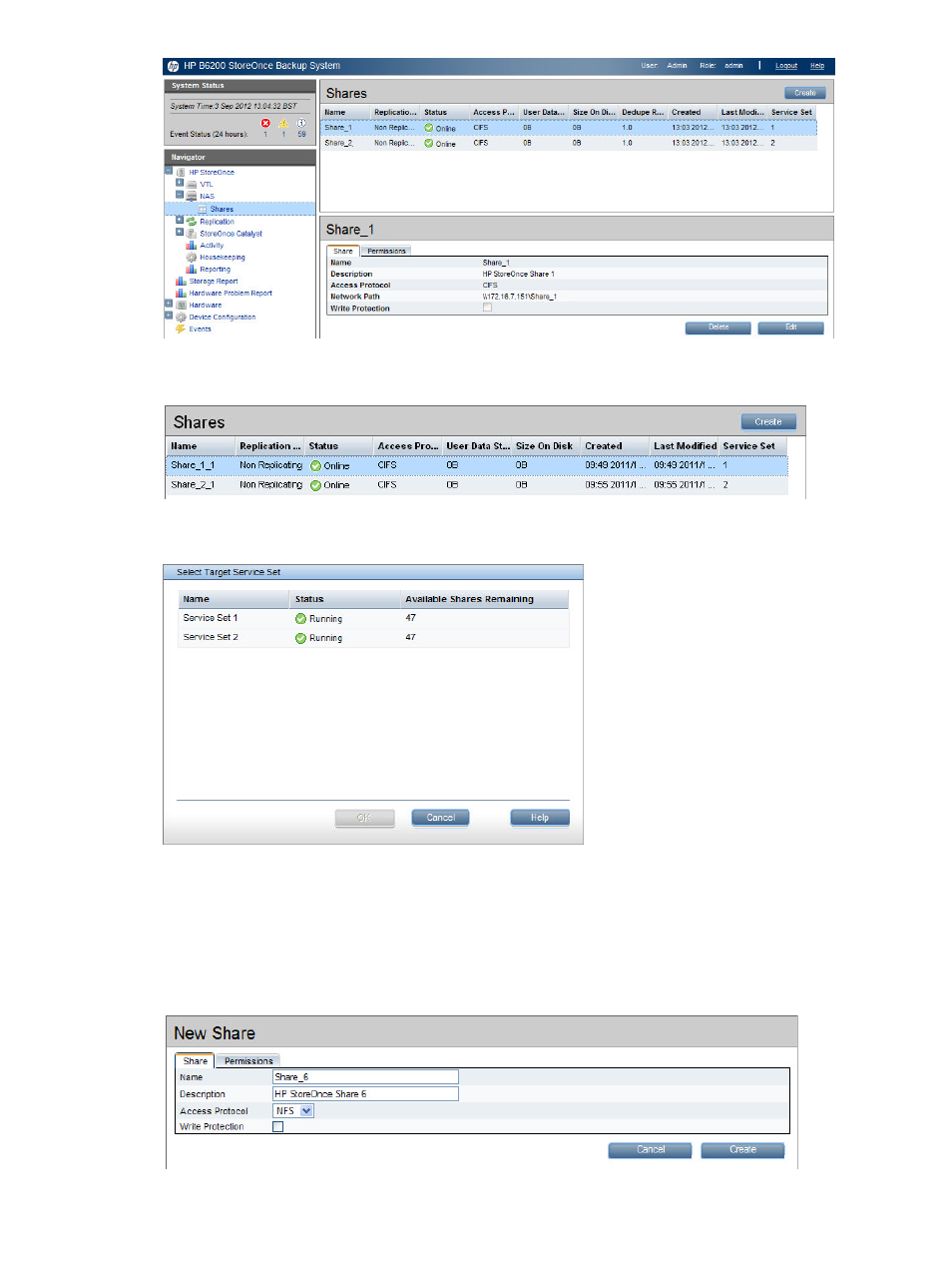Delete the Share_1 share

pyautogui.click(x=718, y=327)
